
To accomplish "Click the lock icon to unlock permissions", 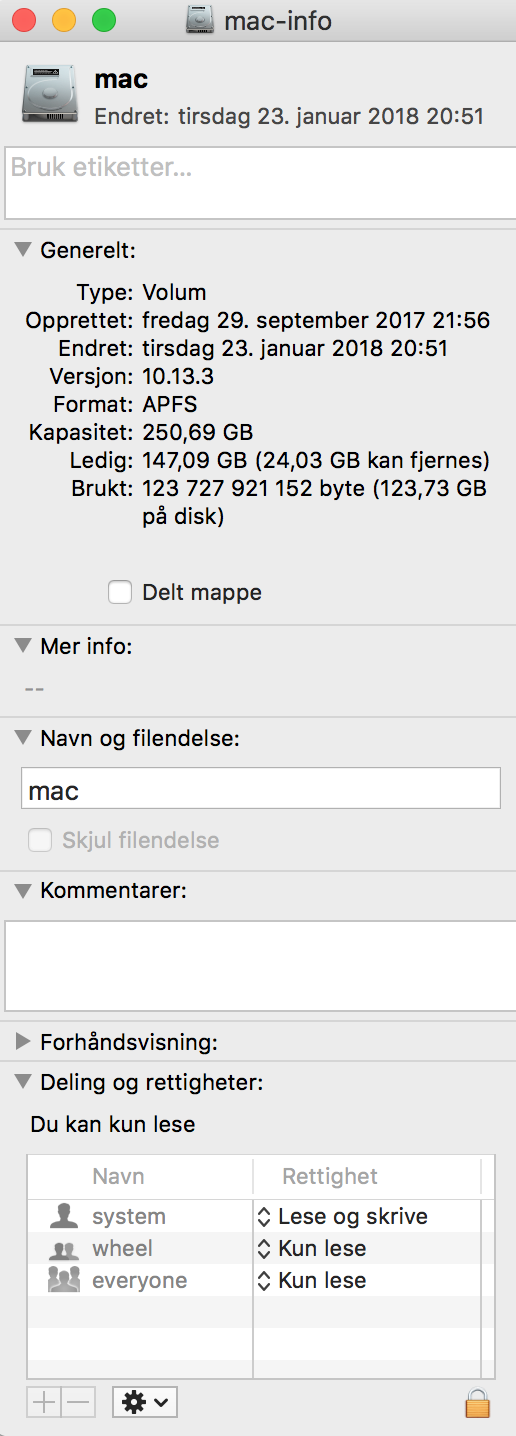I will (x=478, y=1402).
